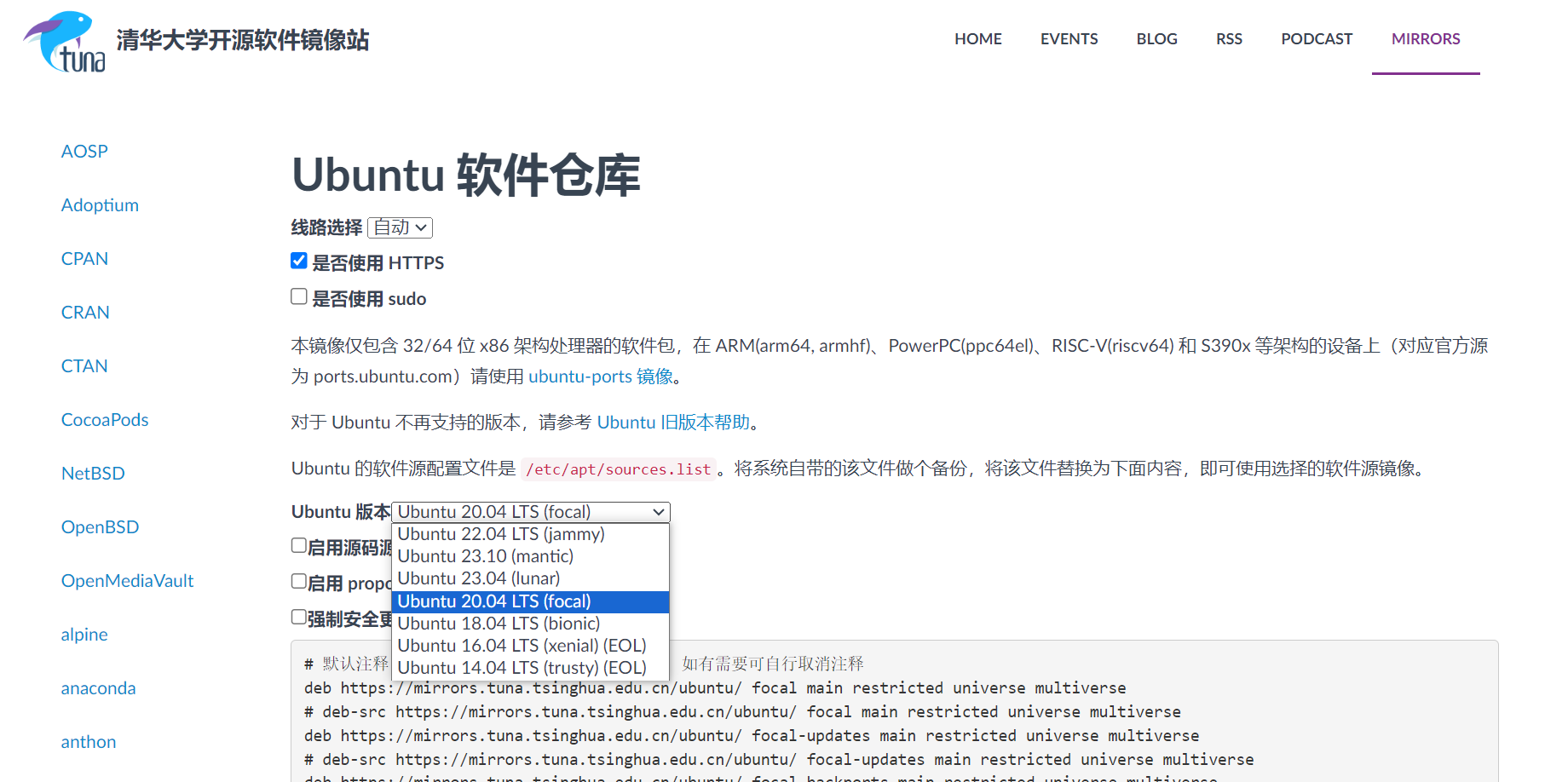Click the Ubuntu 软件仓库 page heading

pos(465,175)
